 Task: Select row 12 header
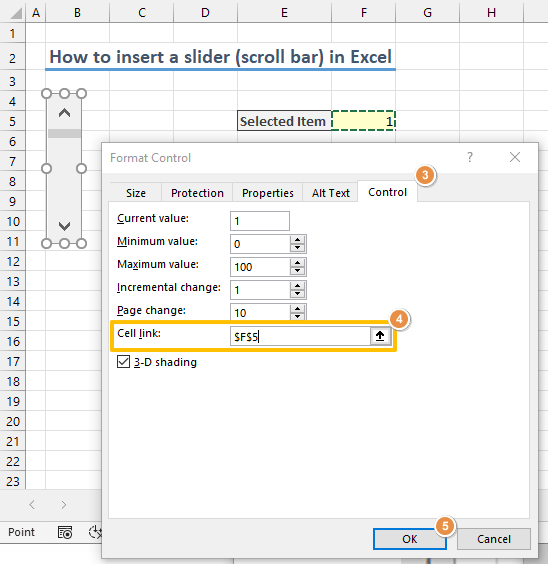pyautogui.click(x=13, y=261)
